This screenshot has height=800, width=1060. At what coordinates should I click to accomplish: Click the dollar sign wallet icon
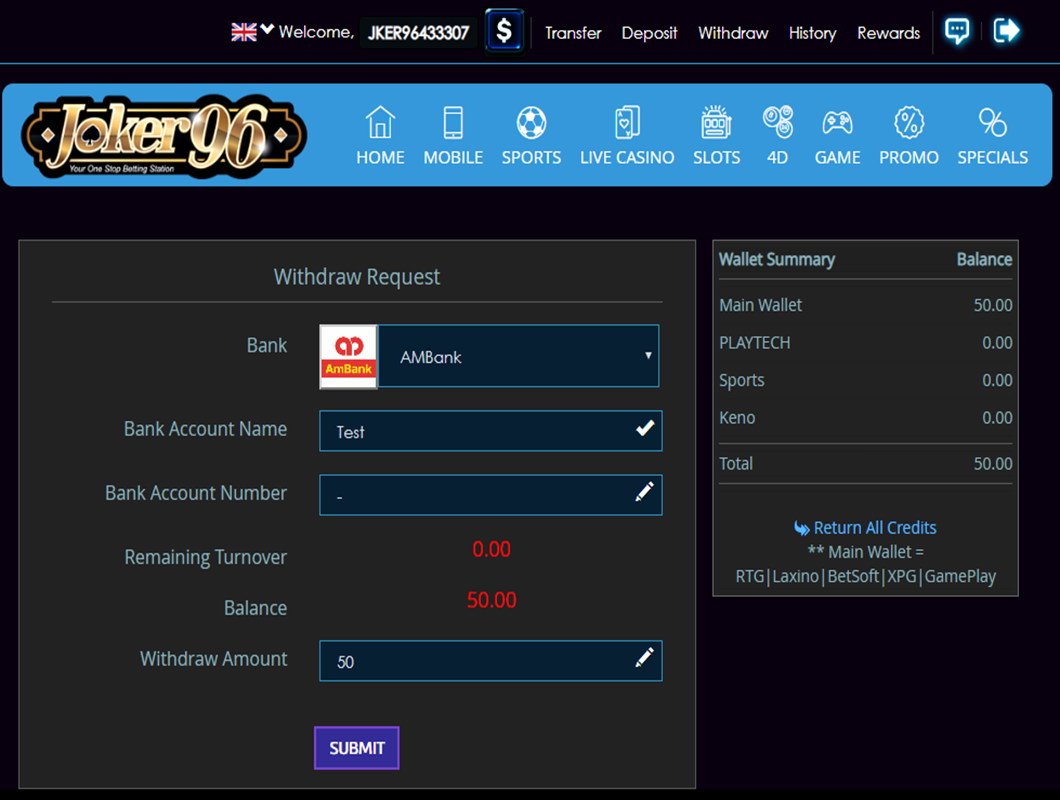tap(504, 31)
